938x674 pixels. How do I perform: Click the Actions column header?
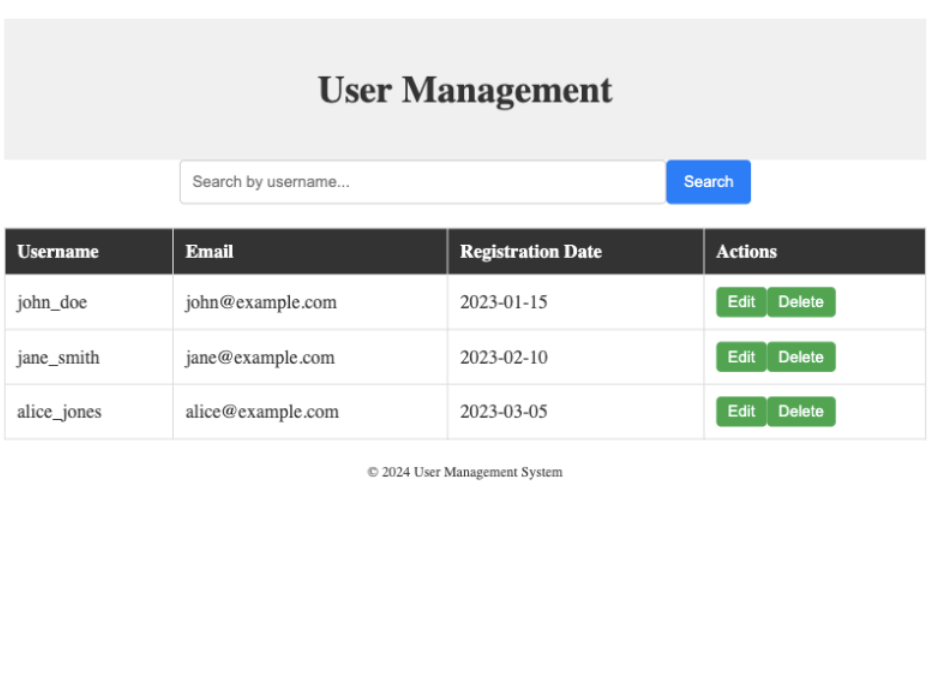coord(746,252)
